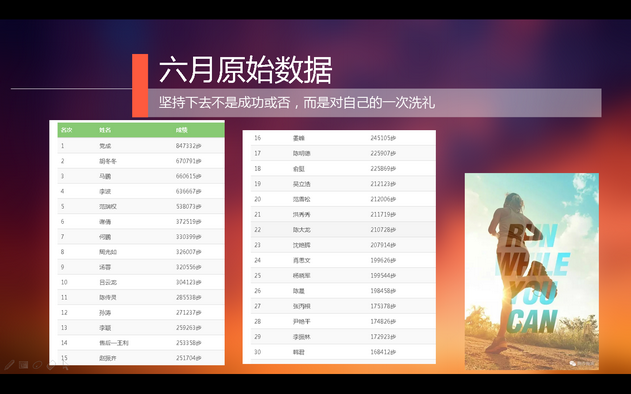Screen dimensions: 631x394
Task: Click the RUN WHILE YOU CAN runner image
Action: point(532,271)
